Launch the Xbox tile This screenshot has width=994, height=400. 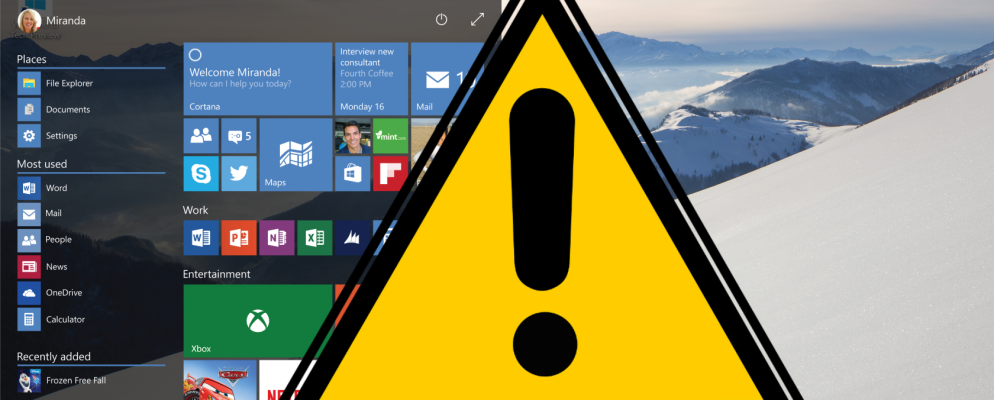click(x=257, y=321)
